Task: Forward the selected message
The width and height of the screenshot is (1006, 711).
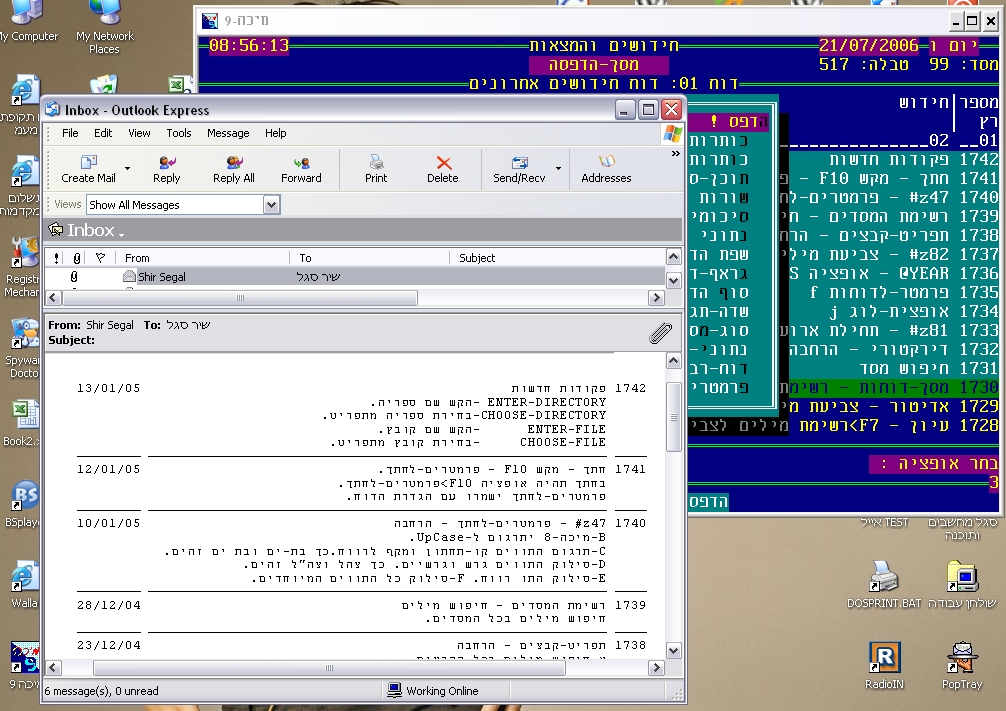Action: (x=301, y=168)
